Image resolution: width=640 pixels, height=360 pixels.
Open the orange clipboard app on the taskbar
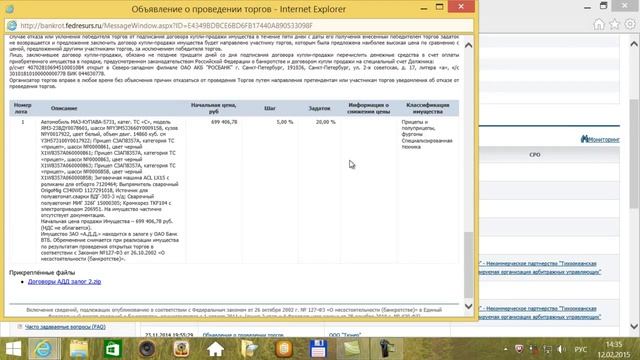284,349
